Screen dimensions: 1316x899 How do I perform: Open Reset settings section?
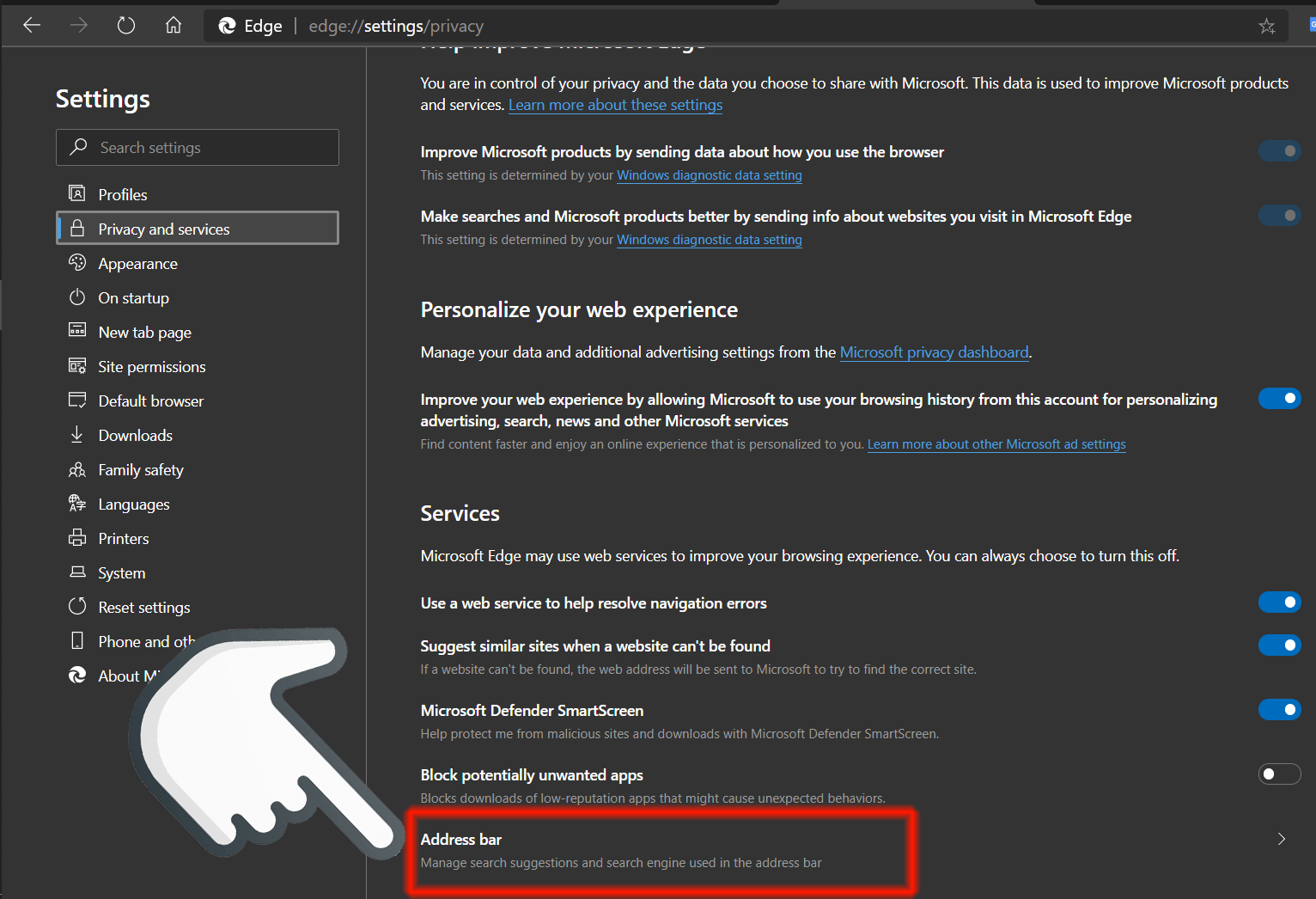coord(198,607)
